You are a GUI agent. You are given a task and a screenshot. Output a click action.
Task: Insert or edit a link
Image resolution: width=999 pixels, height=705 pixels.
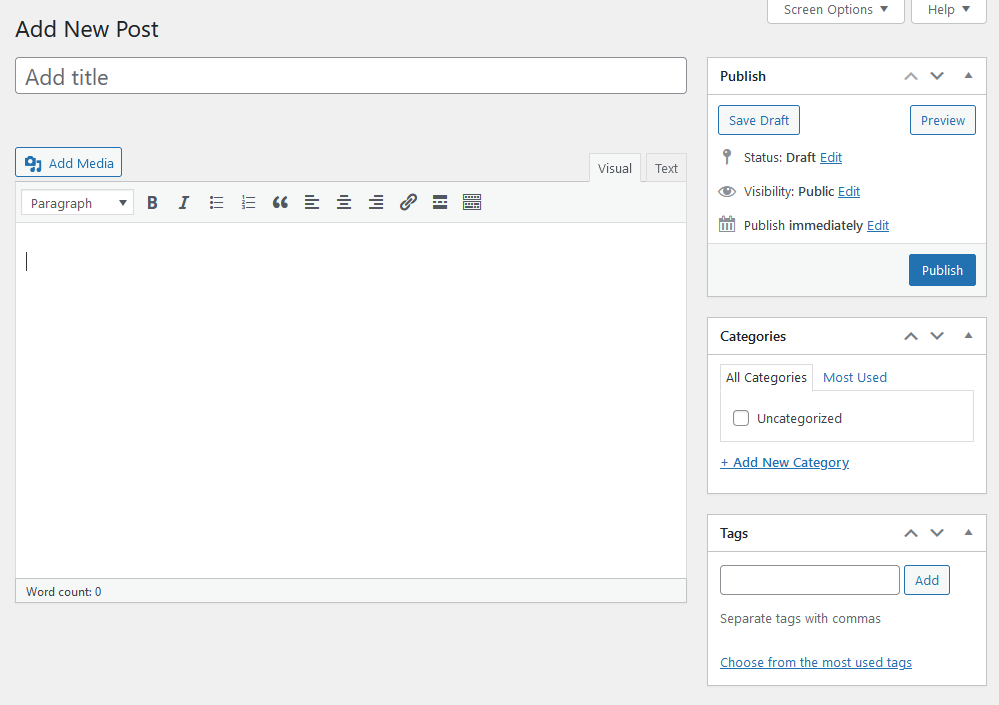pos(408,203)
